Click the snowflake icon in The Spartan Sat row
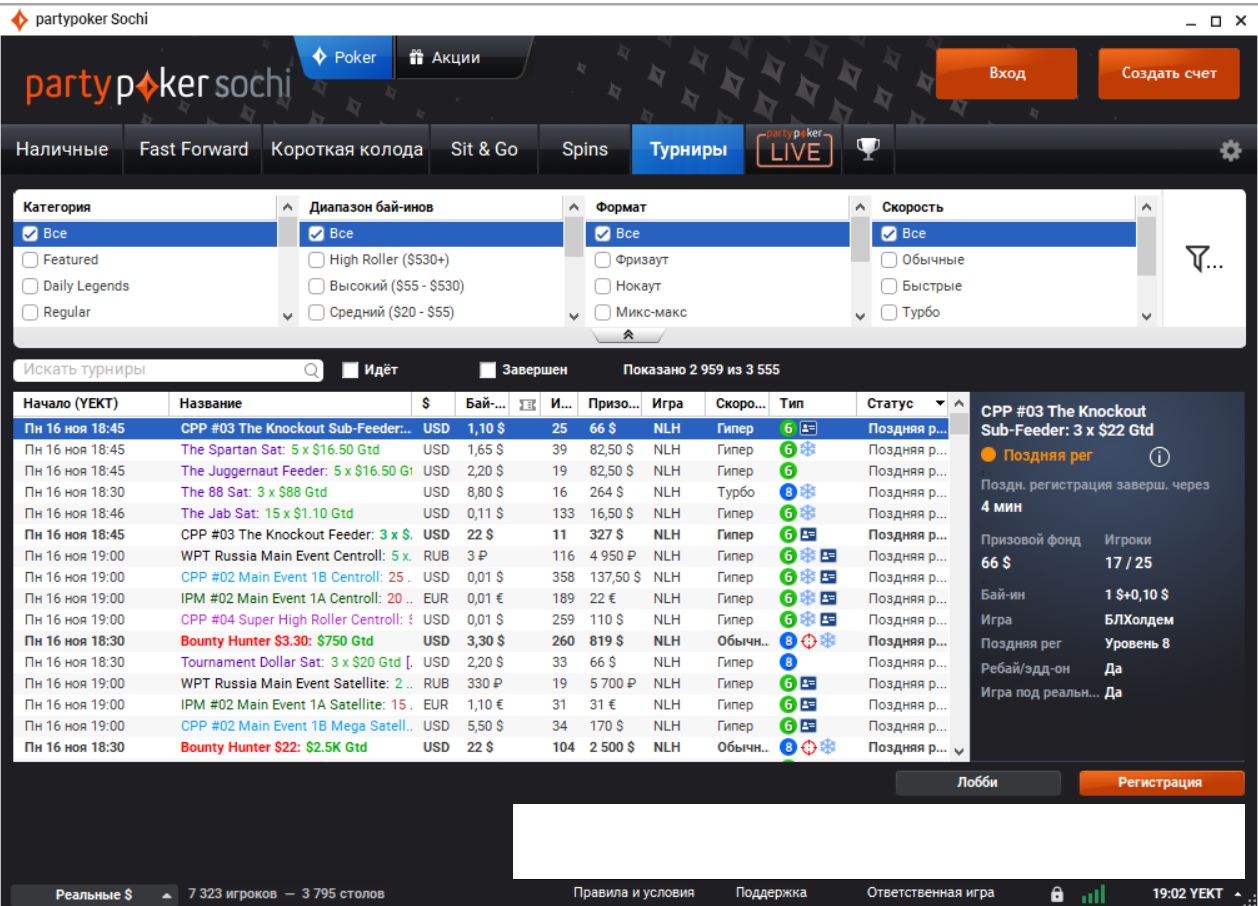 807,450
